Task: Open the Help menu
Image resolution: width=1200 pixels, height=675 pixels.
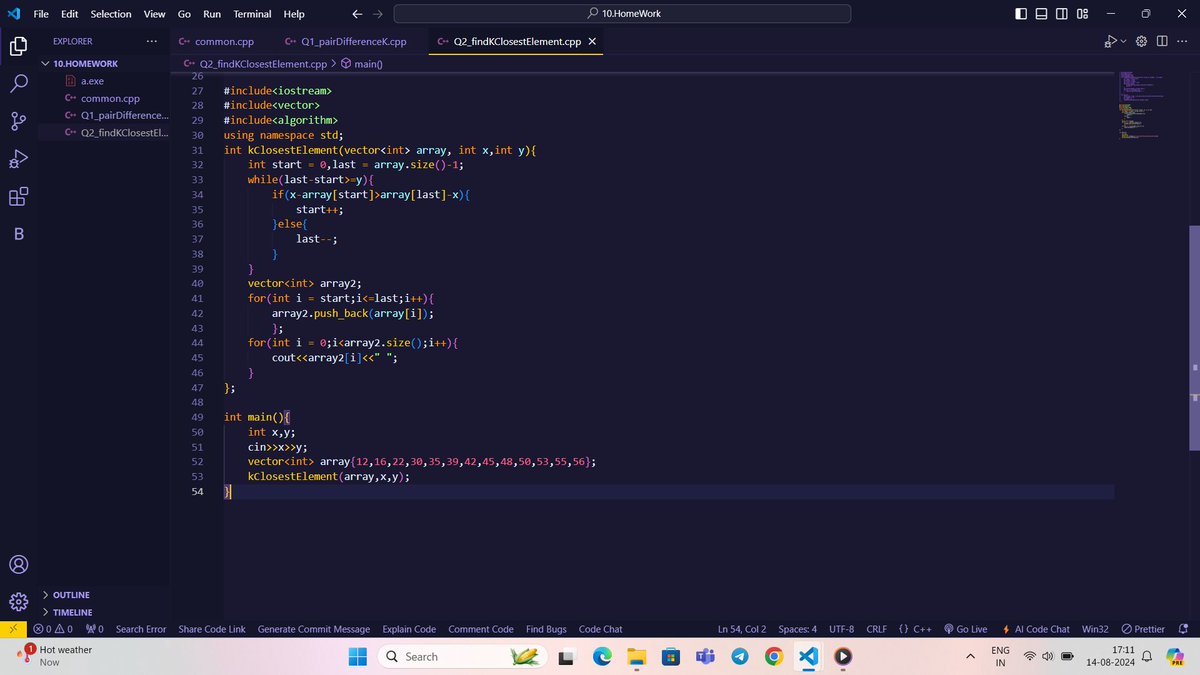Action: [294, 14]
